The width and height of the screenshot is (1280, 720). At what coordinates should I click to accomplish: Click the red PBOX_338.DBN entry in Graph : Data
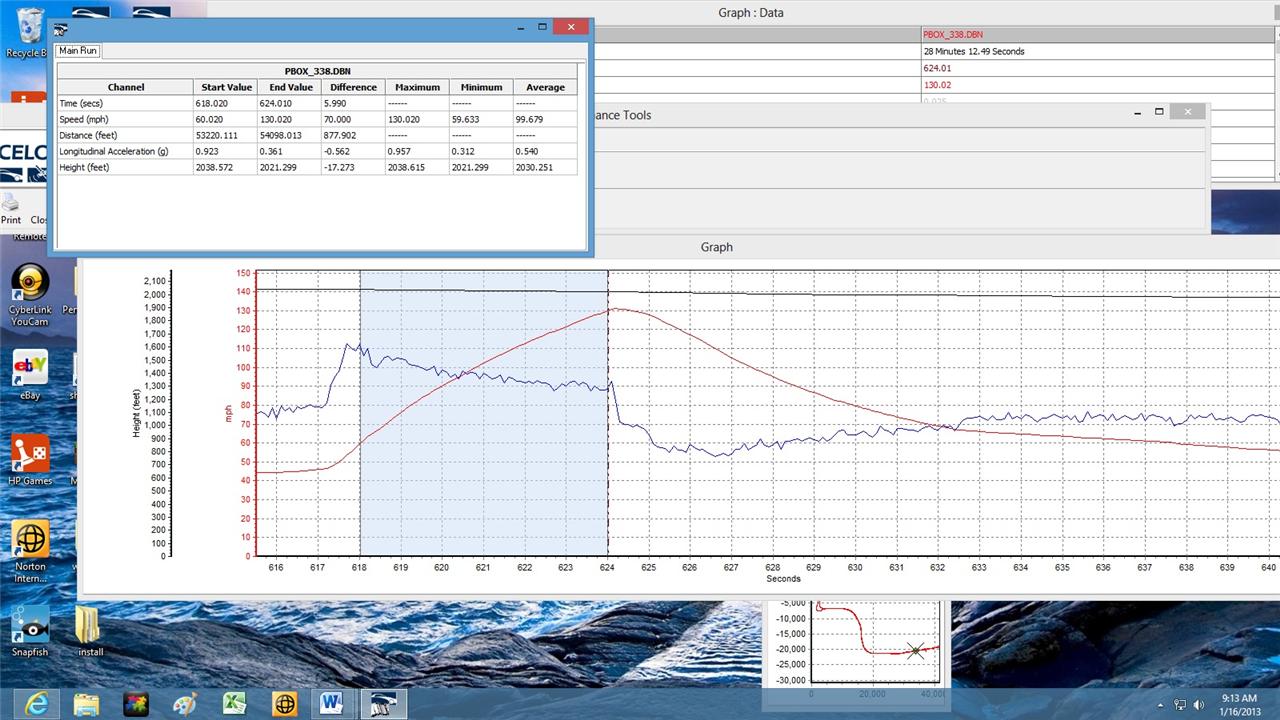(x=953, y=34)
